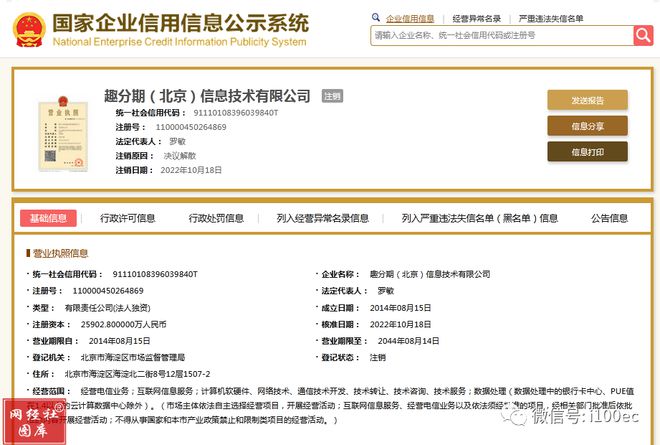Image resolution: width=660 pixels, height=445 pixels.
Task: Switch to the 公告信息 tab
Action: [x=609, y=218]
